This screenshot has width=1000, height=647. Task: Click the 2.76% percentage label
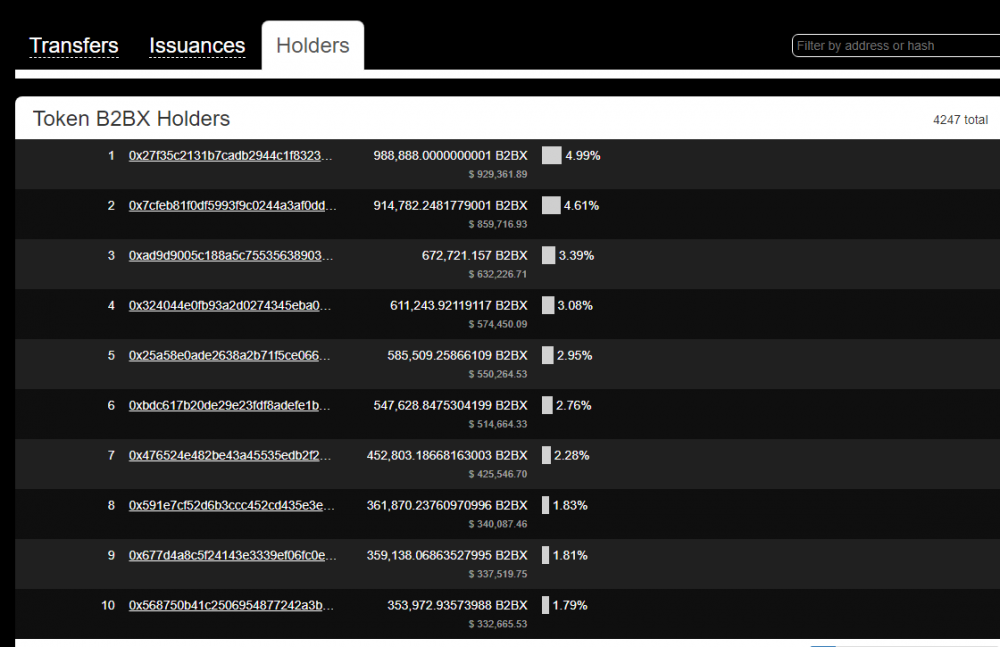(573, 405)
